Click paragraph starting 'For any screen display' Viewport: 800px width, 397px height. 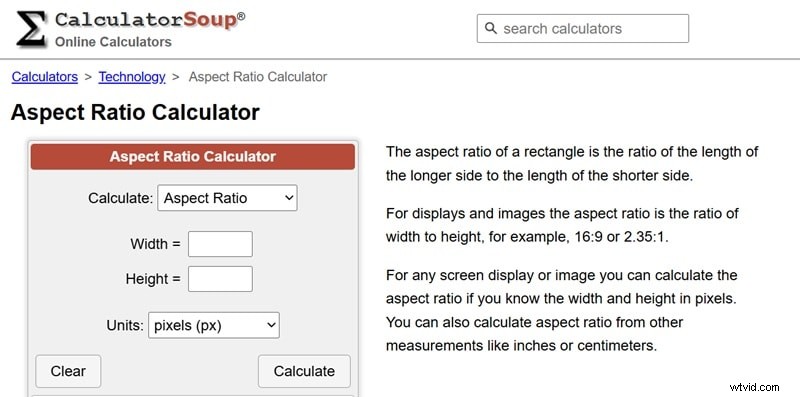coord(562,310)
